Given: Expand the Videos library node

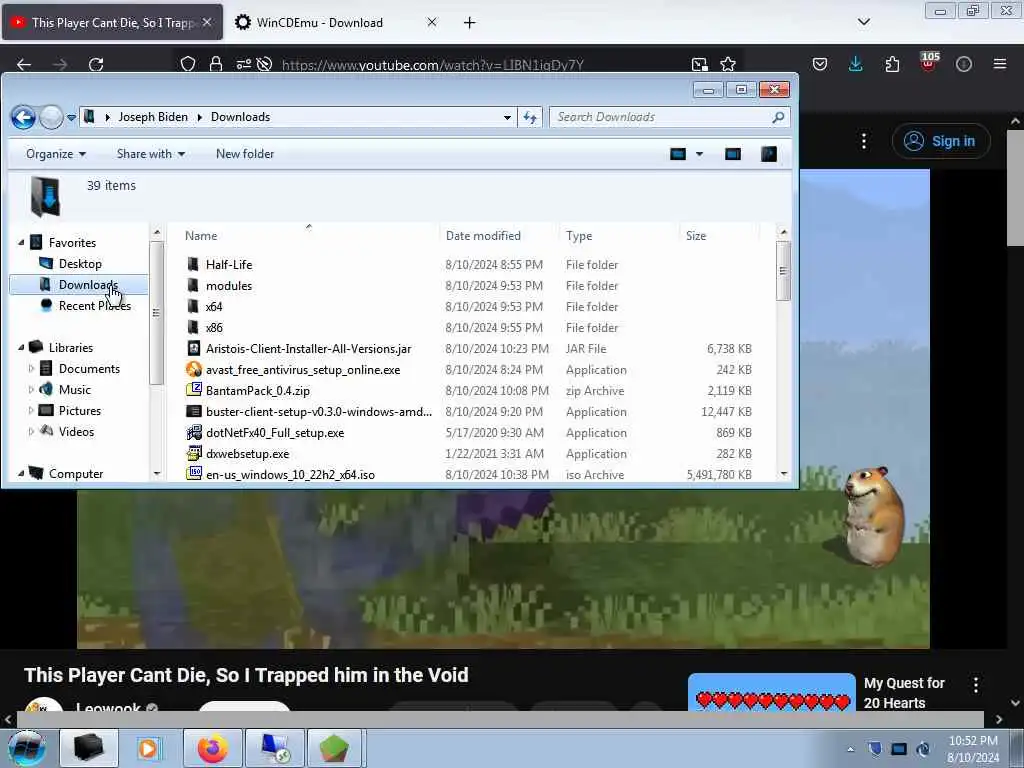Looking at the screenshot, I should (31, 431).
